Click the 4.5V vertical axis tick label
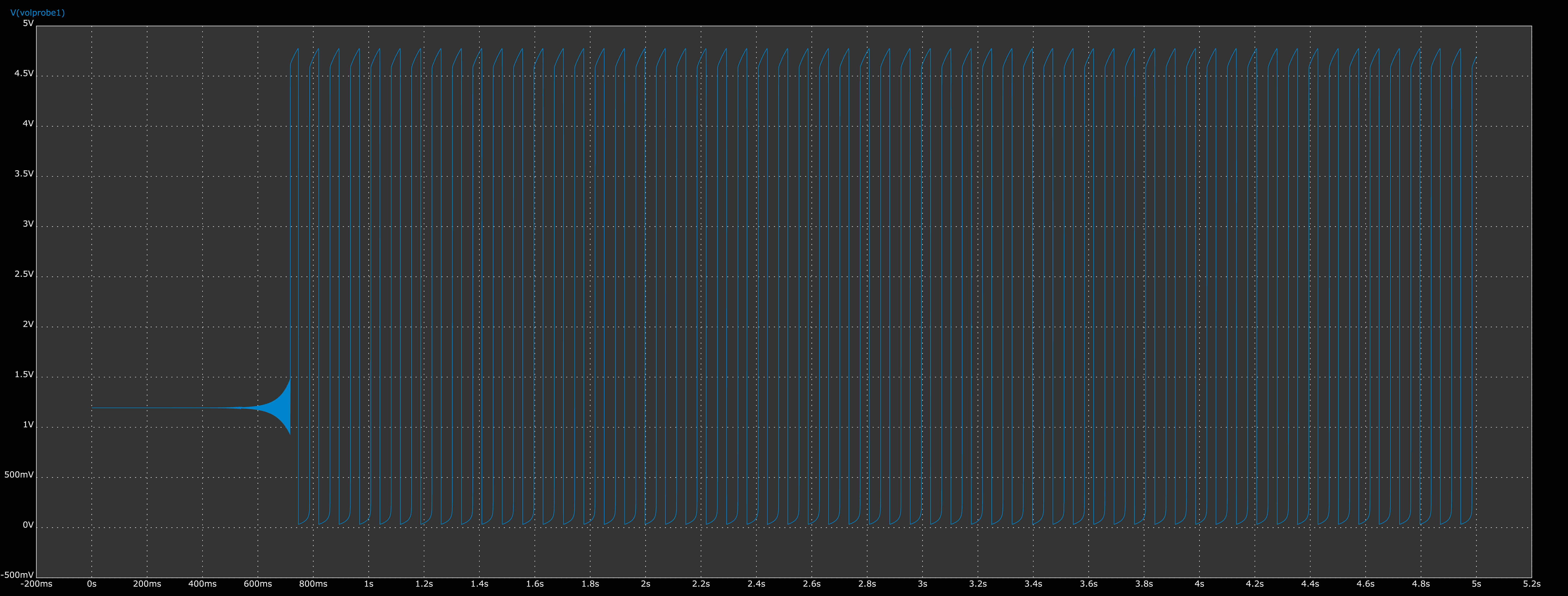This screenshot has height=596, width=1568. pyautogui.click(x=24, y=74)
